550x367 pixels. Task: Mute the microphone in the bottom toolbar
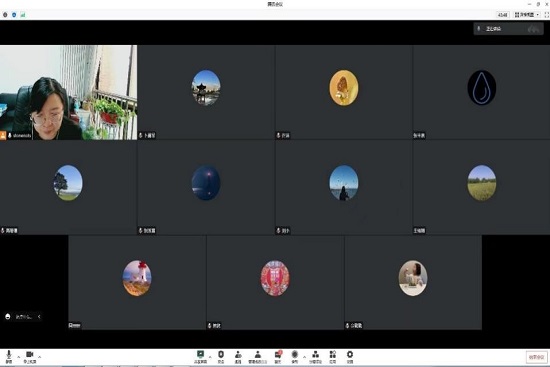coord(9,356)
